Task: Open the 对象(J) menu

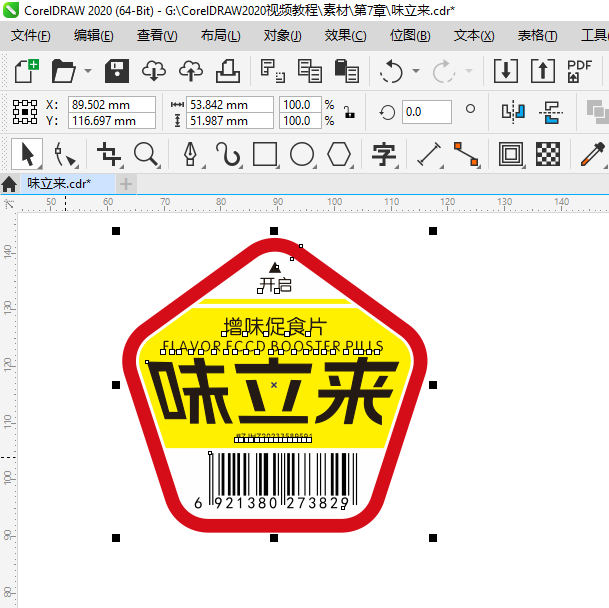Action: pyautogui.click(x=282, y=36)
